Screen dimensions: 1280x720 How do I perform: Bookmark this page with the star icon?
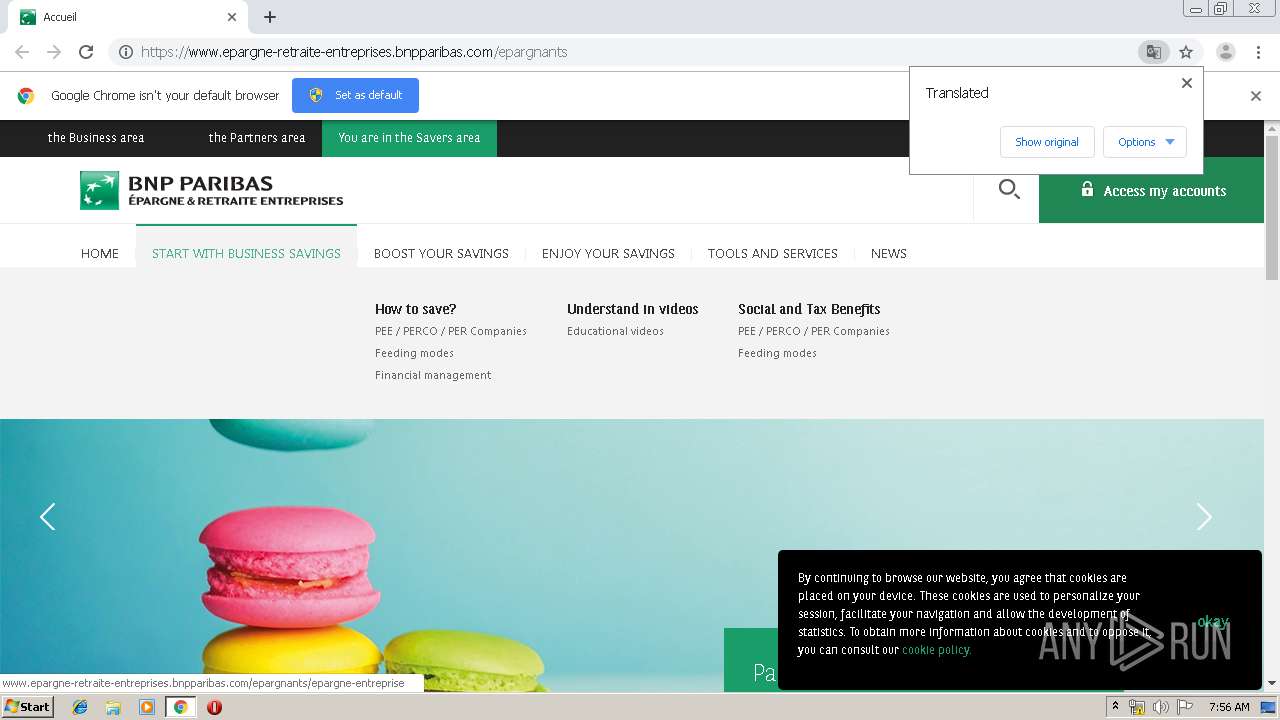coord(1186,52)
